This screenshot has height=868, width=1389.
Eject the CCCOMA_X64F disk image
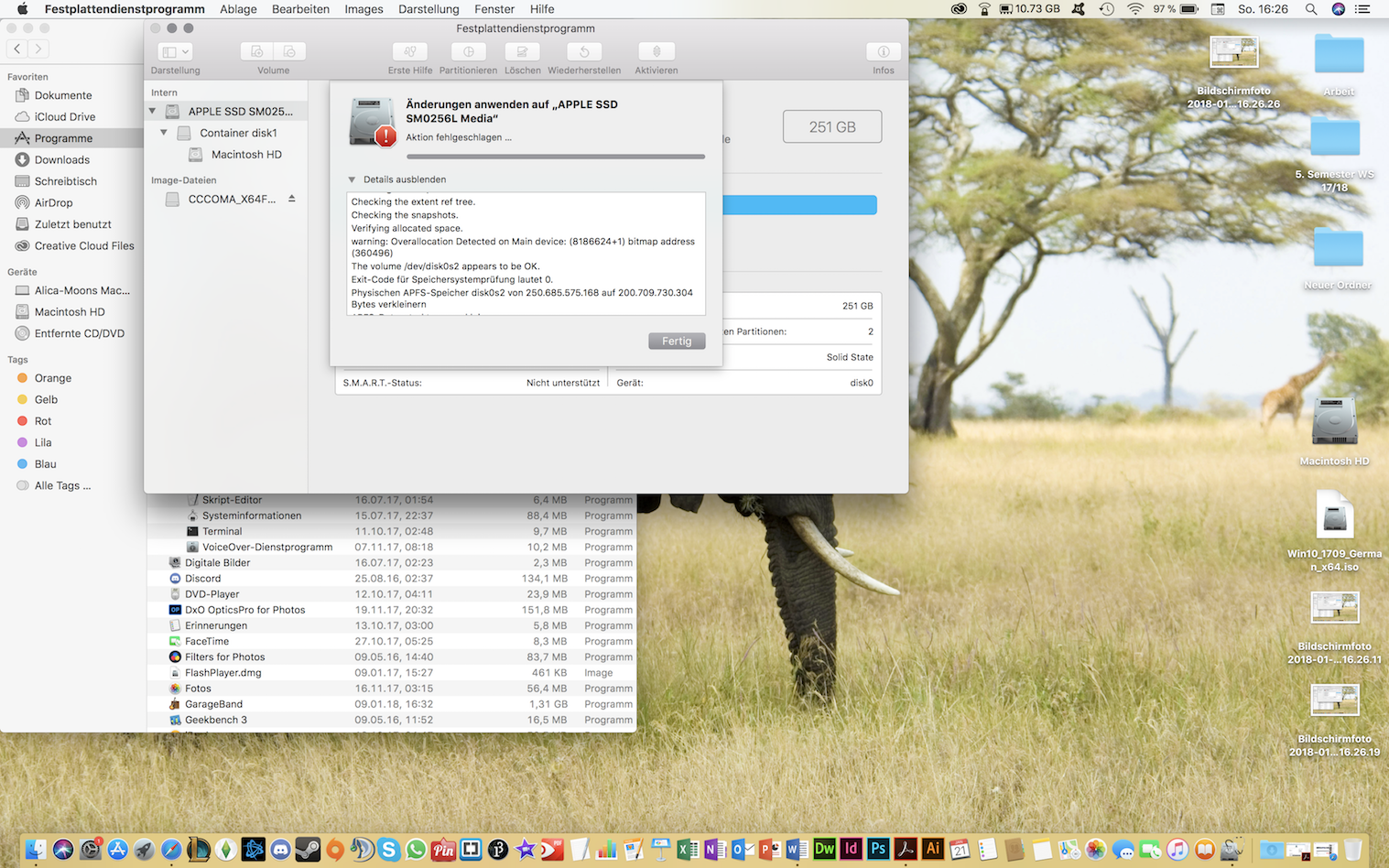[x=292, y=199]
